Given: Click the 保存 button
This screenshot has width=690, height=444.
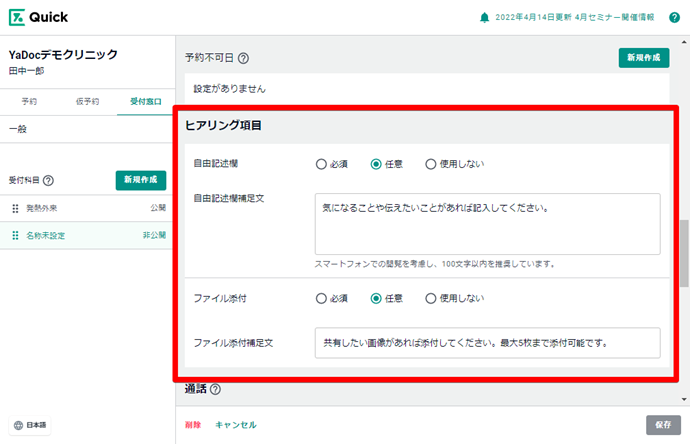Looking at the screenshot, I should coord(662,424).
